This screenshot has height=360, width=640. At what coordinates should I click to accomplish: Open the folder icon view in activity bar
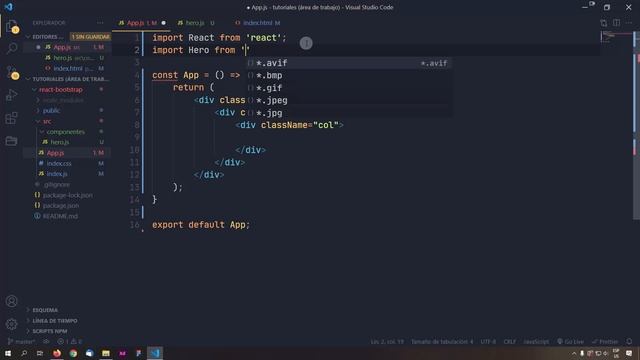(x=11, y=141)
